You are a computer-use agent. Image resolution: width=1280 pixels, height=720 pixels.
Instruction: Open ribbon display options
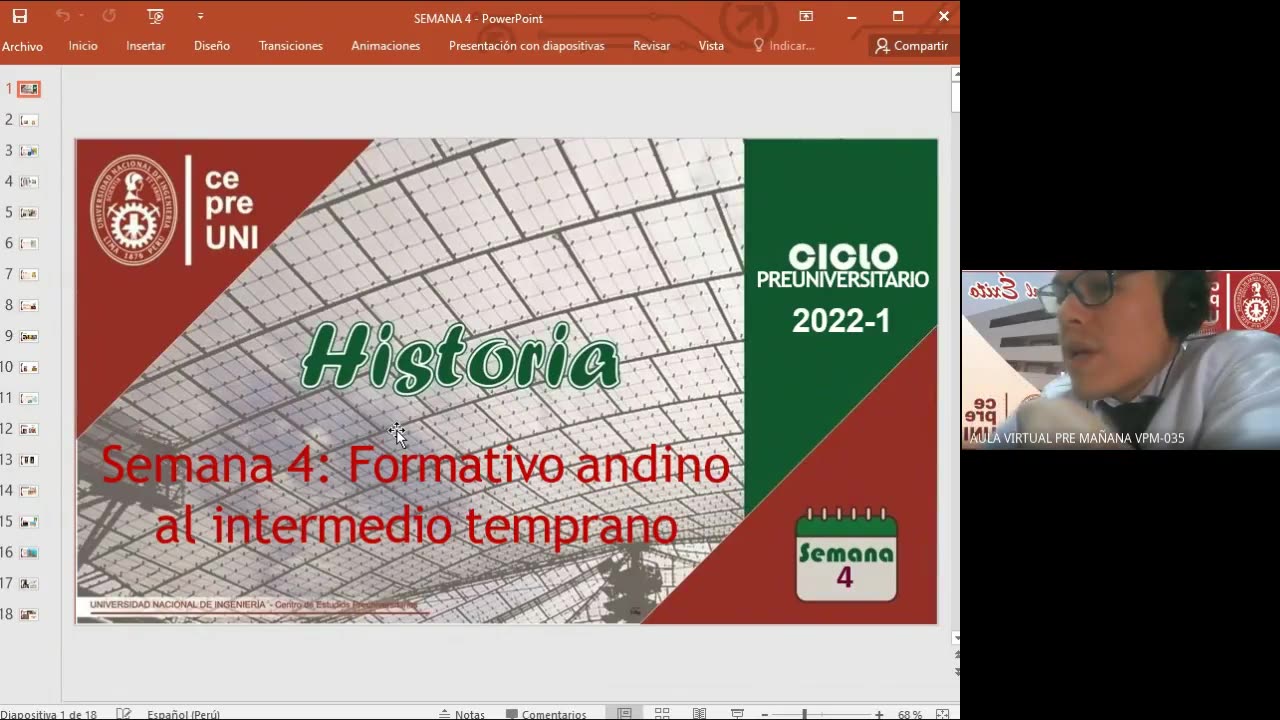click(x=806, y=16)
